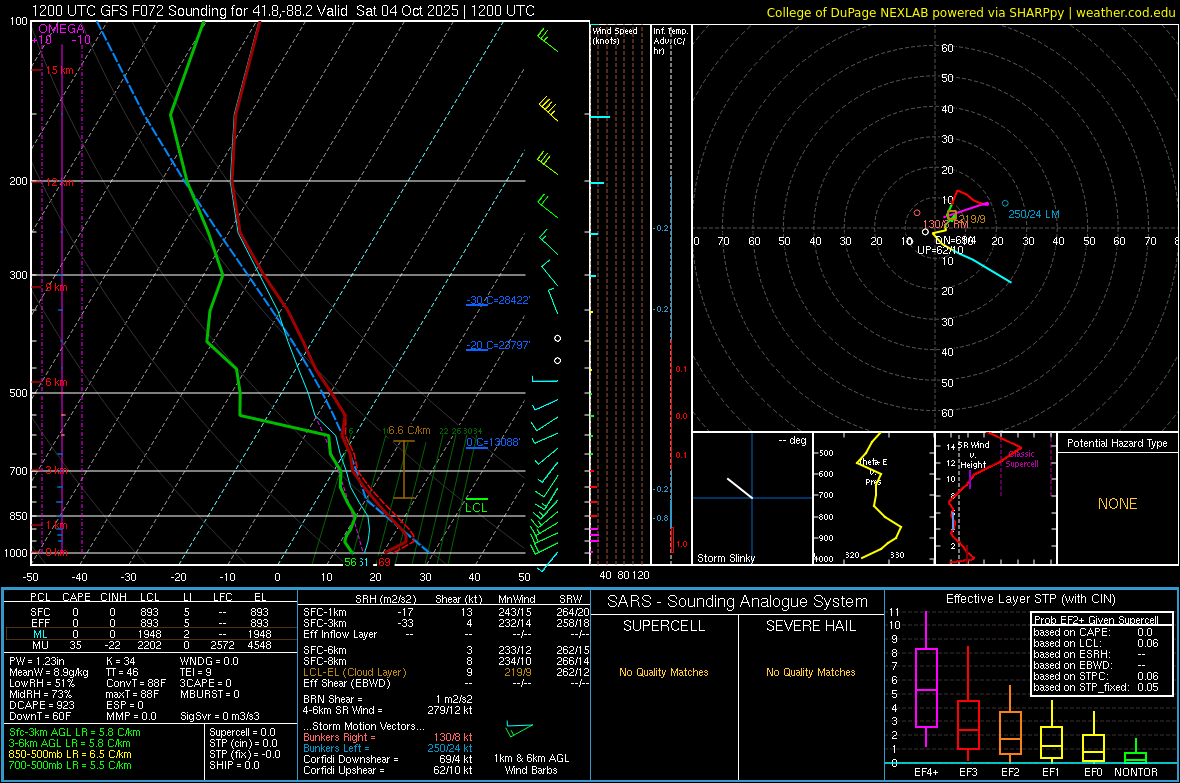
Task: Click the UP=62/10 Corfidi label on hodograph
Action: 940,250
